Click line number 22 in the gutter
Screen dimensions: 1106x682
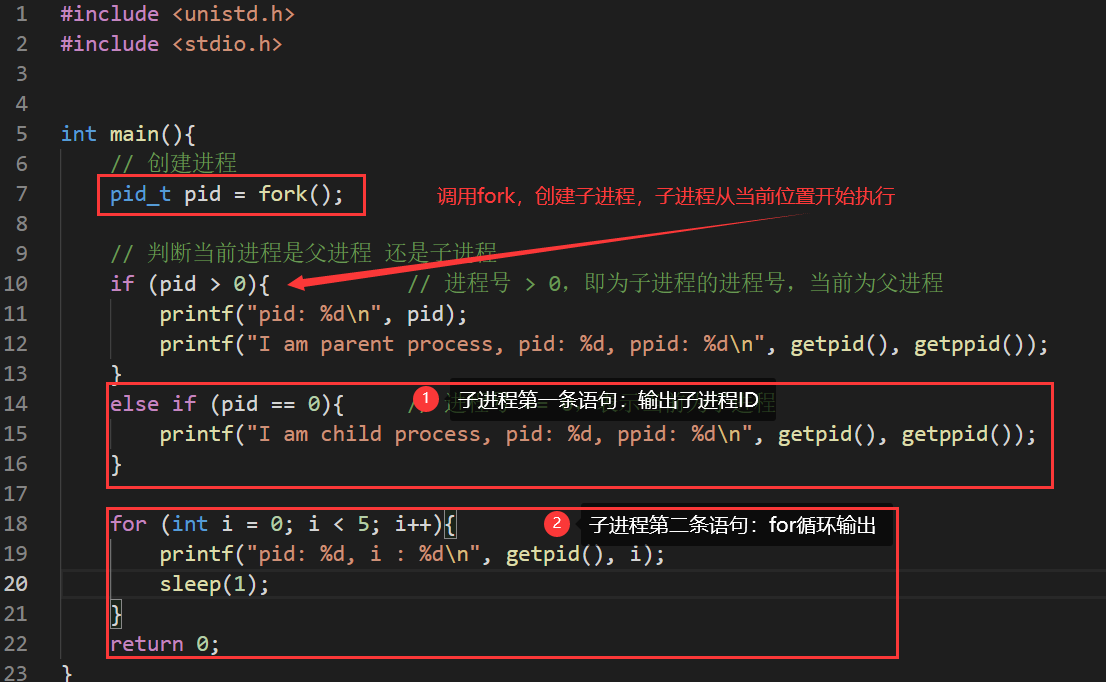(16, 644)
